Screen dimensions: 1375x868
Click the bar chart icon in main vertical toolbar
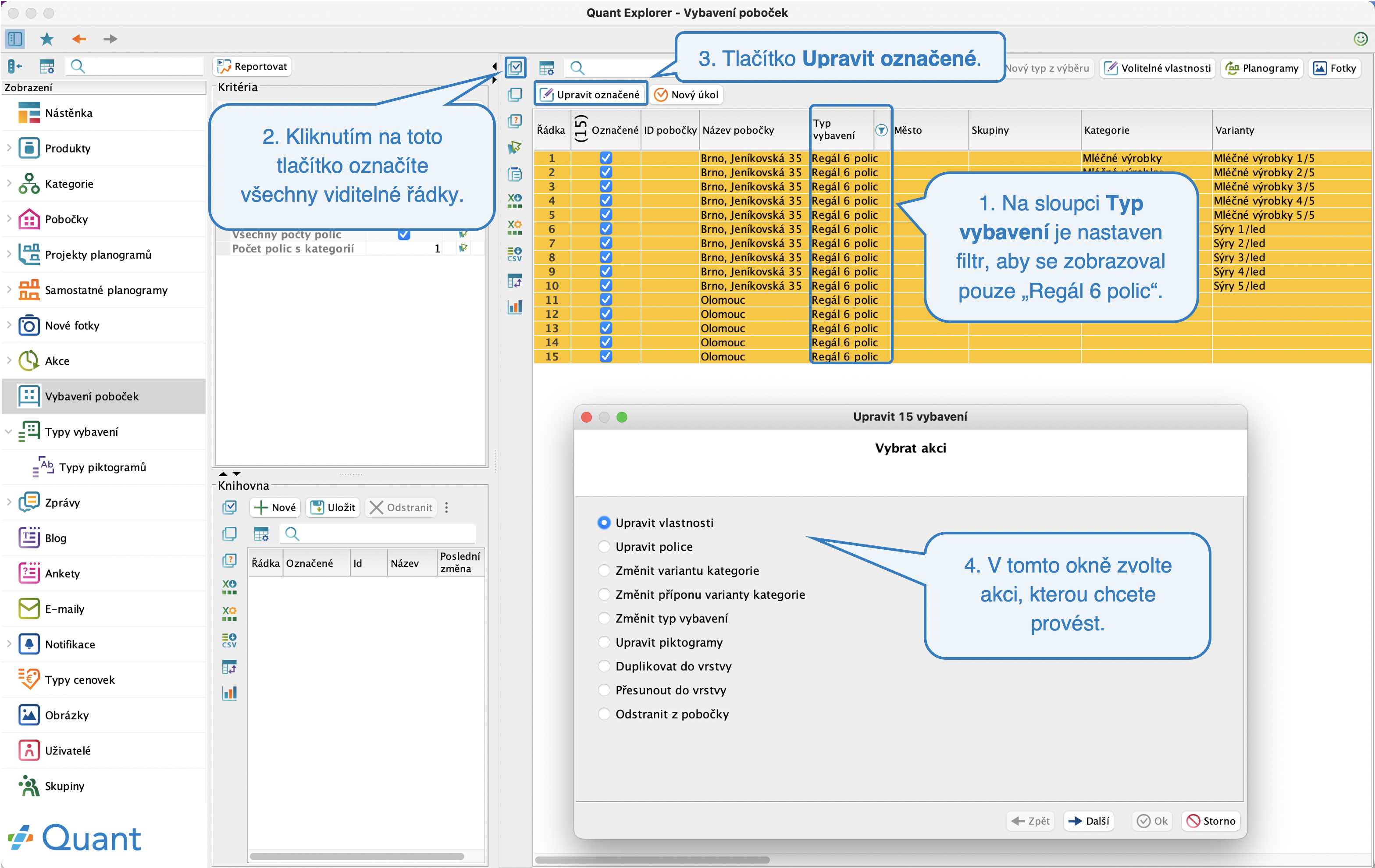coord(514,307)
